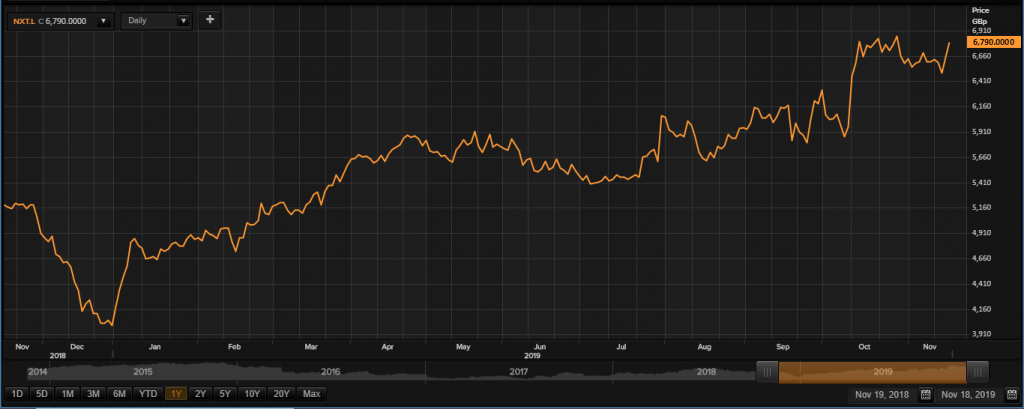This screenshot has height=409, width=1024.
Task: Grab the left handle of the navigator range
Action: coord(767,372)
